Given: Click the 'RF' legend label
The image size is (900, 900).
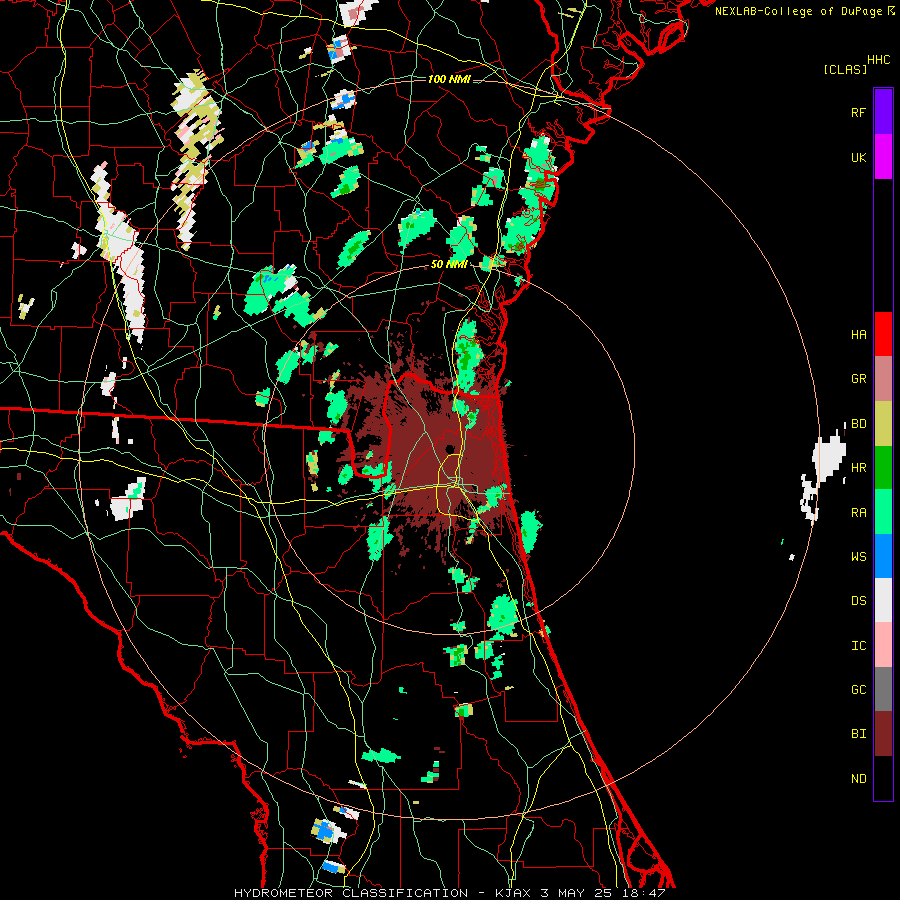Looking at the screenshot, I should click(858, 112).
